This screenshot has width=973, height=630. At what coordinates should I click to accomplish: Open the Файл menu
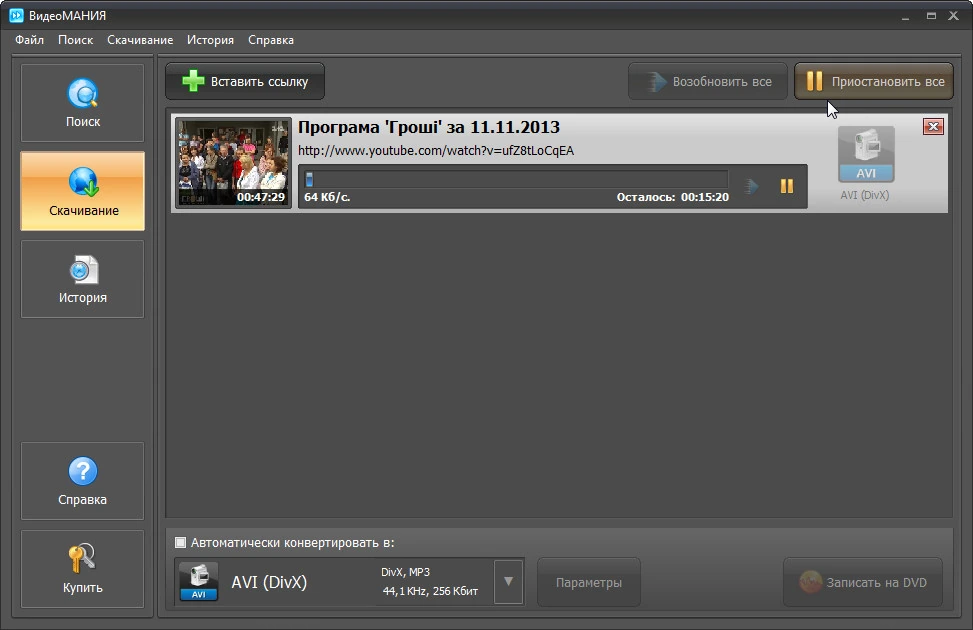(29, 40)
